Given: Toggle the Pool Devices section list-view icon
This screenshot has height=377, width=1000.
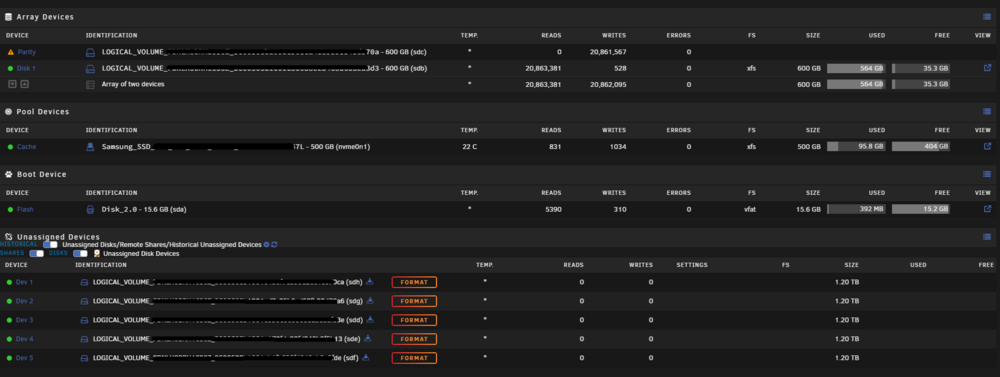Looking at the screenshot, I should [987, 112].
